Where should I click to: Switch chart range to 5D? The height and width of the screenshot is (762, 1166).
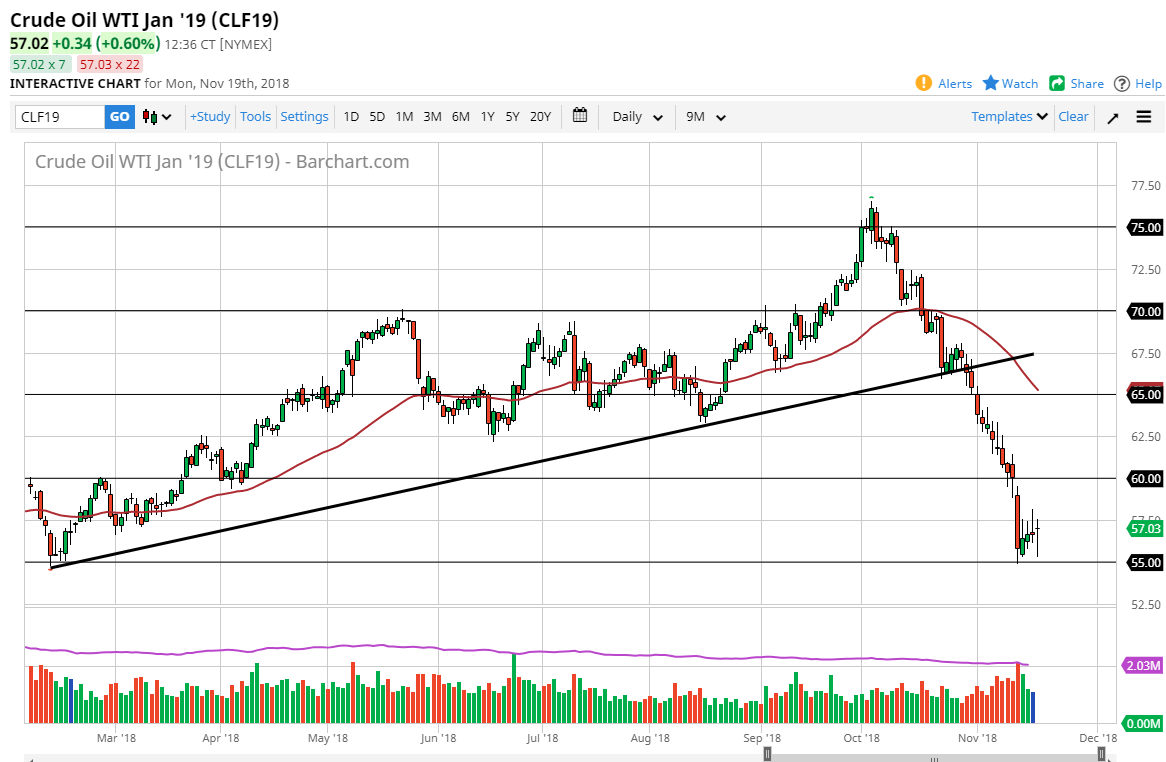pos(377,116)
